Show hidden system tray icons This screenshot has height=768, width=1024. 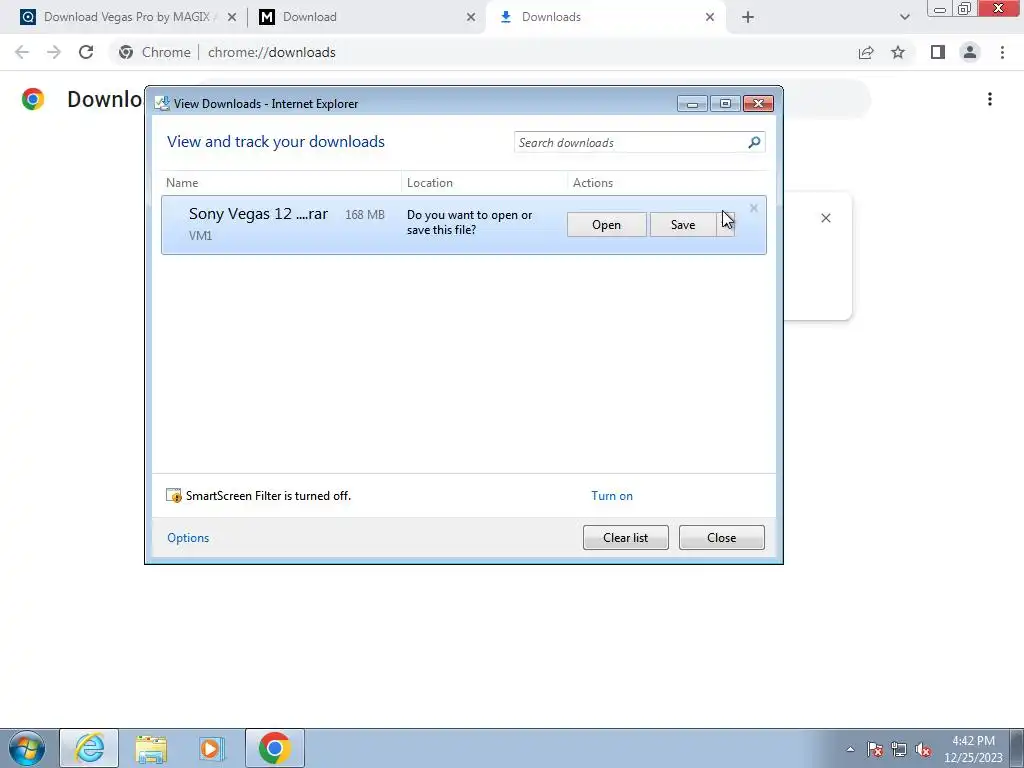point(850,749)
